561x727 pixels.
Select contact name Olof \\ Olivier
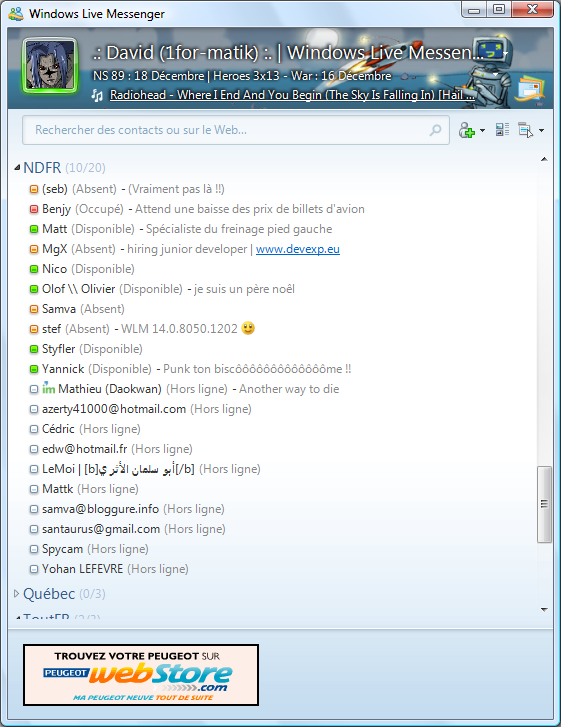click(78, 289)
